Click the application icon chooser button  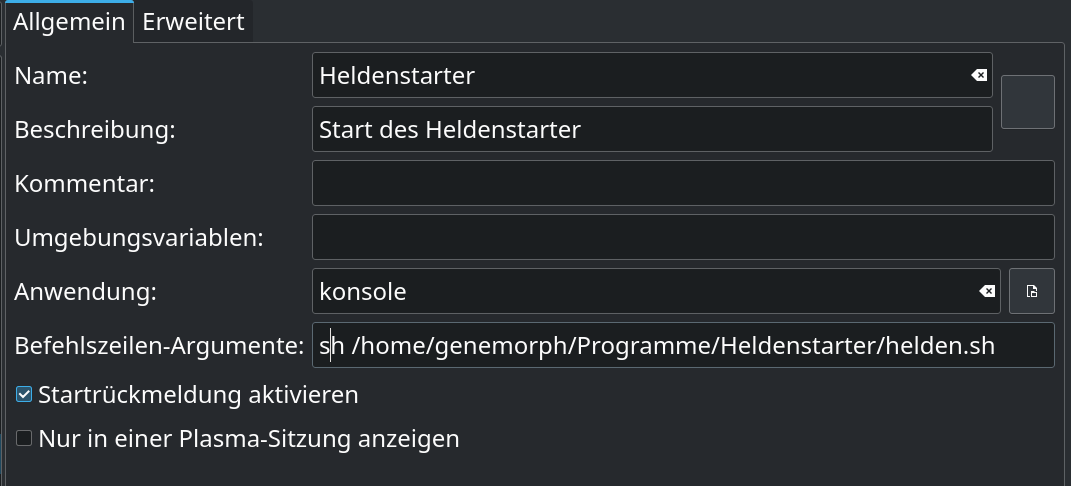pyautogui.click(x=1027, y=102)
